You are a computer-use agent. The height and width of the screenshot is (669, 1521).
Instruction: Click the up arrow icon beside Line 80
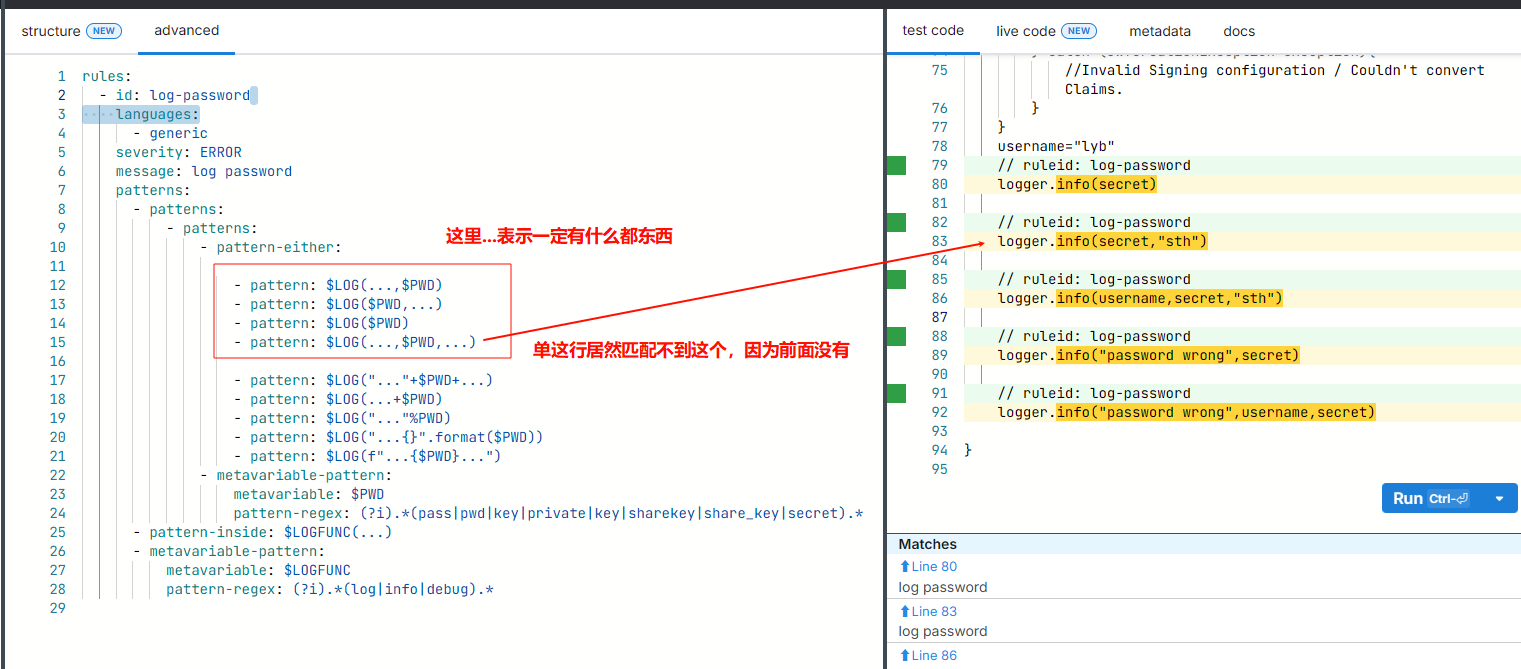point(905,567)
